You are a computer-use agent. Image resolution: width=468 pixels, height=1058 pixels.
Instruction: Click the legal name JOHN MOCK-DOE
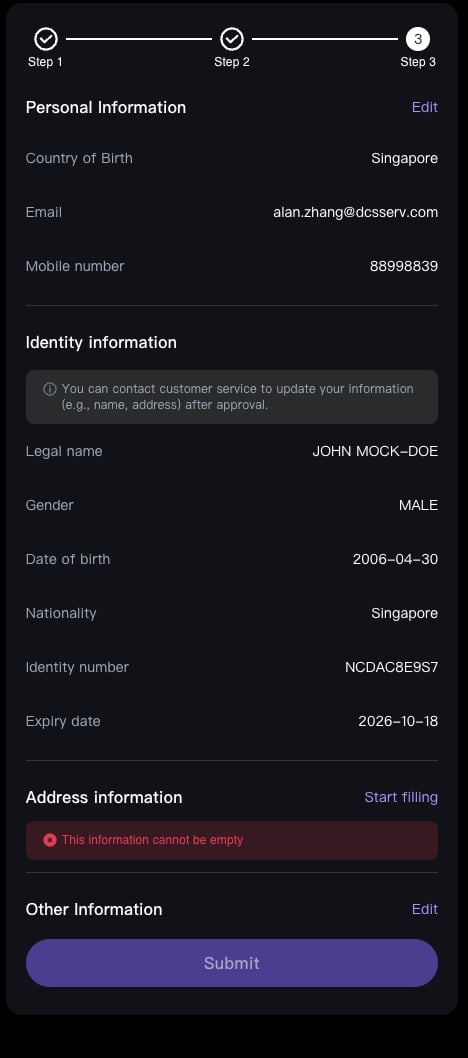click(x=376, y=451)
